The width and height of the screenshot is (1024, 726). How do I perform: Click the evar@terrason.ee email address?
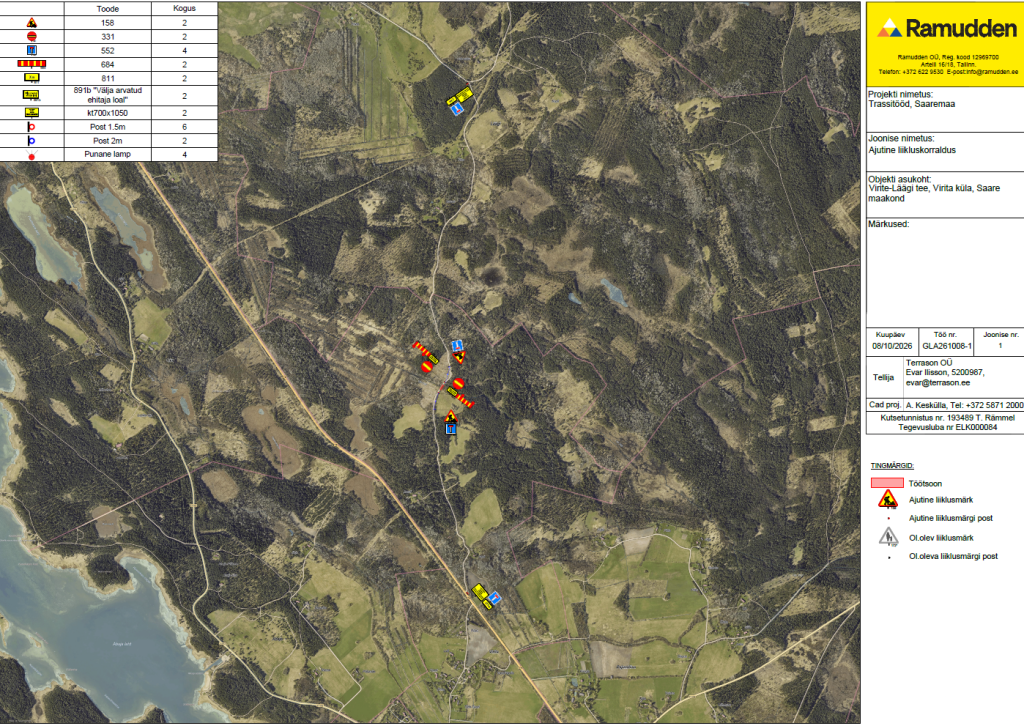[938, 383]
